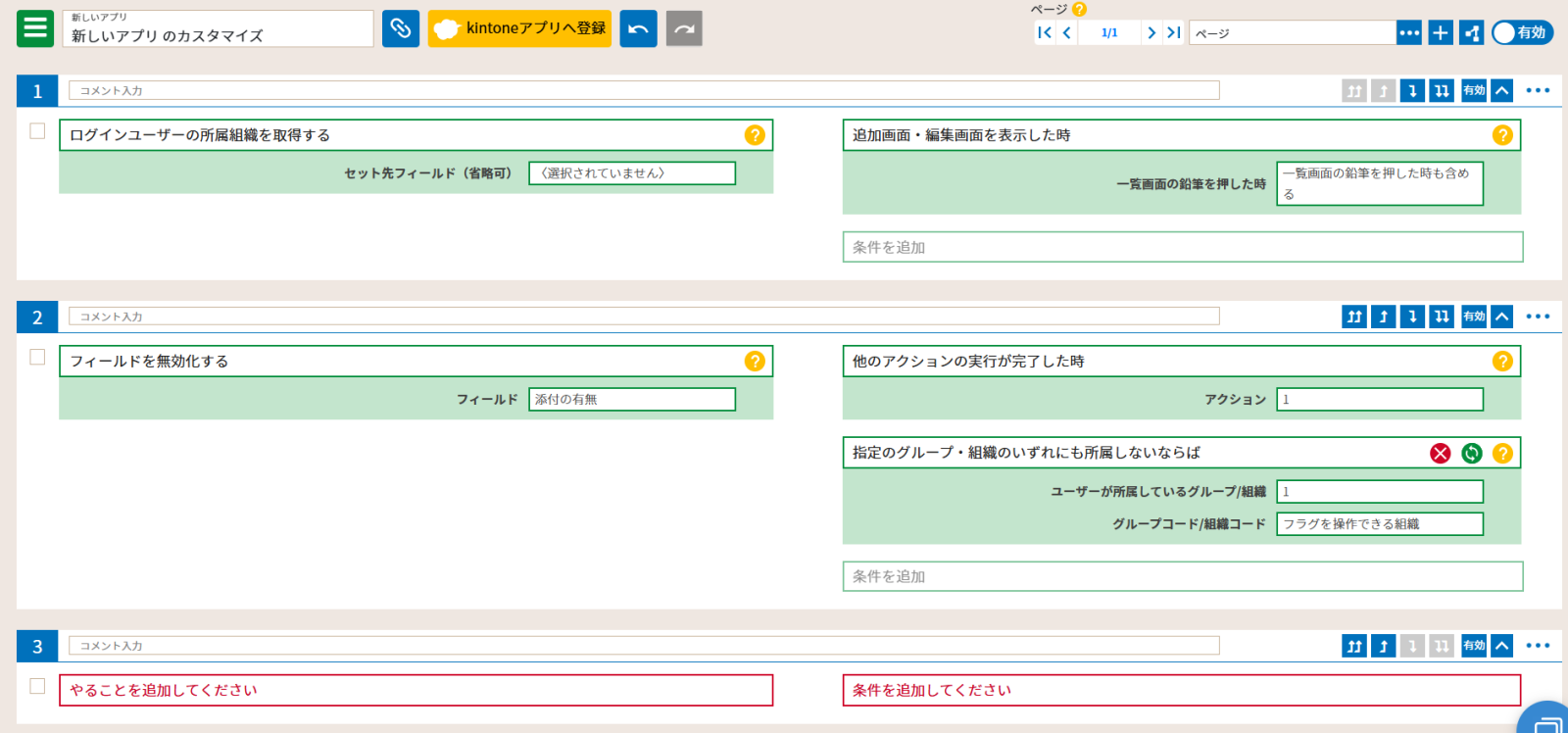The image size is (1568, 733).
Task: Open the green hamburger main menu
Action: (x=35, y=28)
